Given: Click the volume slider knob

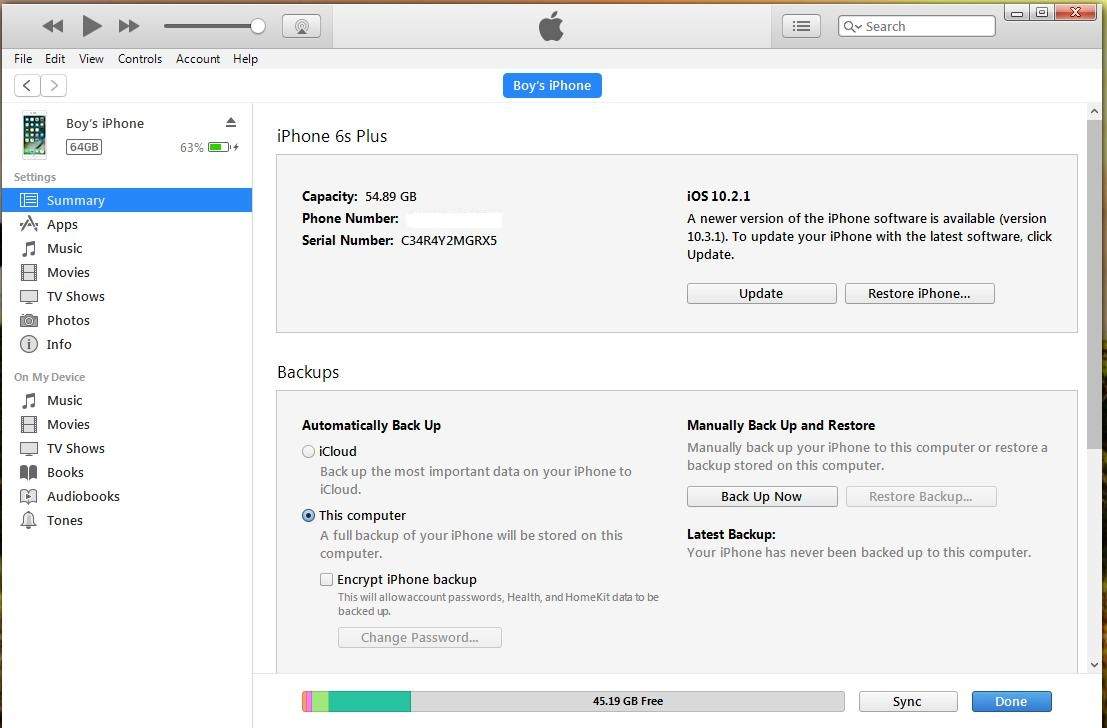Looking at the screenshot, I should [258, 26].
